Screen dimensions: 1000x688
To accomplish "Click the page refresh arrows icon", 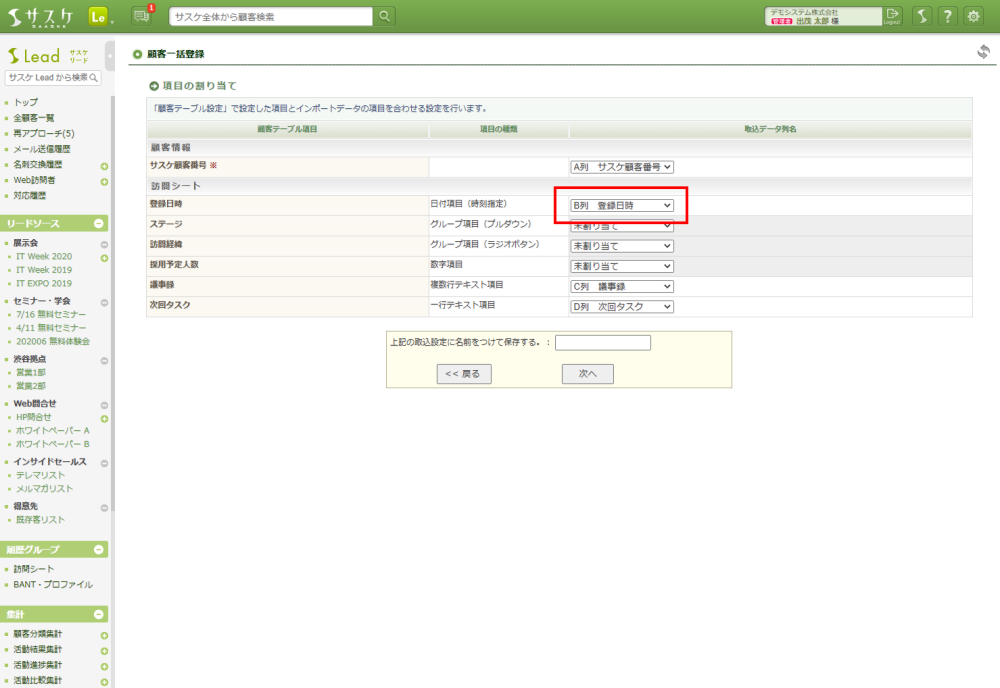I will pos(983,52).
